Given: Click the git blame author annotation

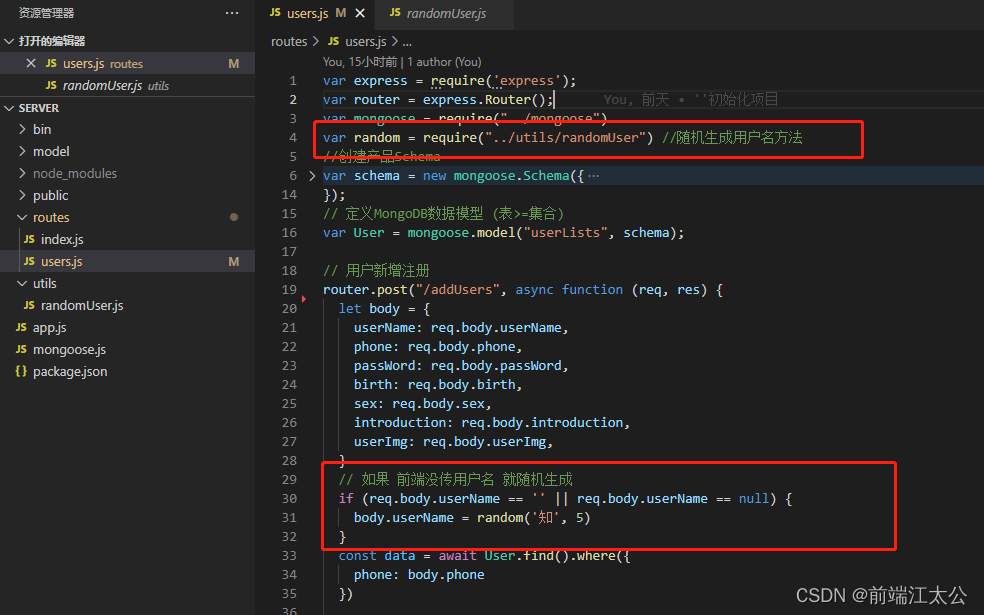Looking at the screenshot, I should (402, 62).
